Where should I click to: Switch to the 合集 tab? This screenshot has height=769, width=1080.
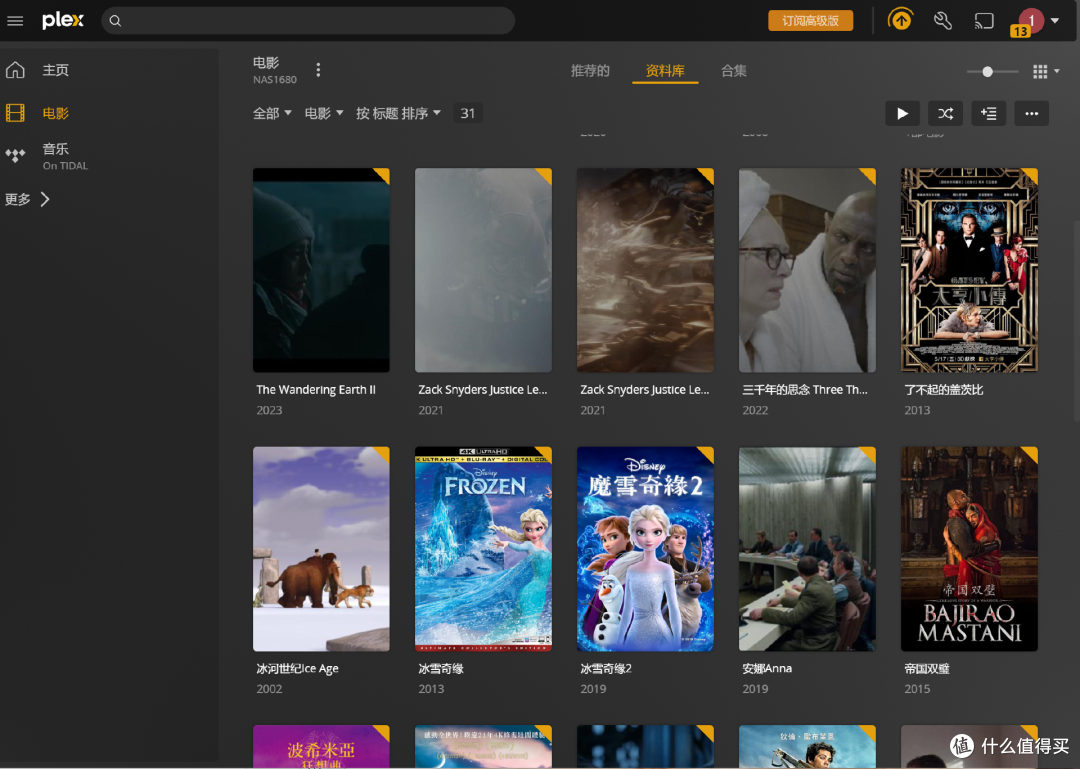[734, 71]
